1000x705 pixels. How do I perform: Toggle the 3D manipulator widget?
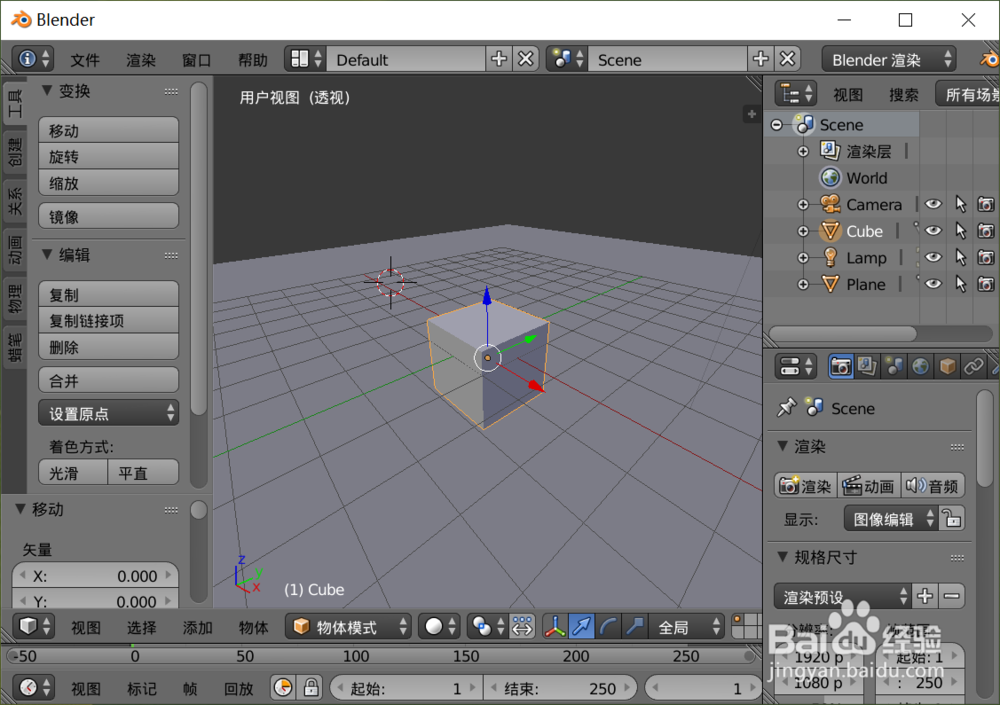(555, 627)
